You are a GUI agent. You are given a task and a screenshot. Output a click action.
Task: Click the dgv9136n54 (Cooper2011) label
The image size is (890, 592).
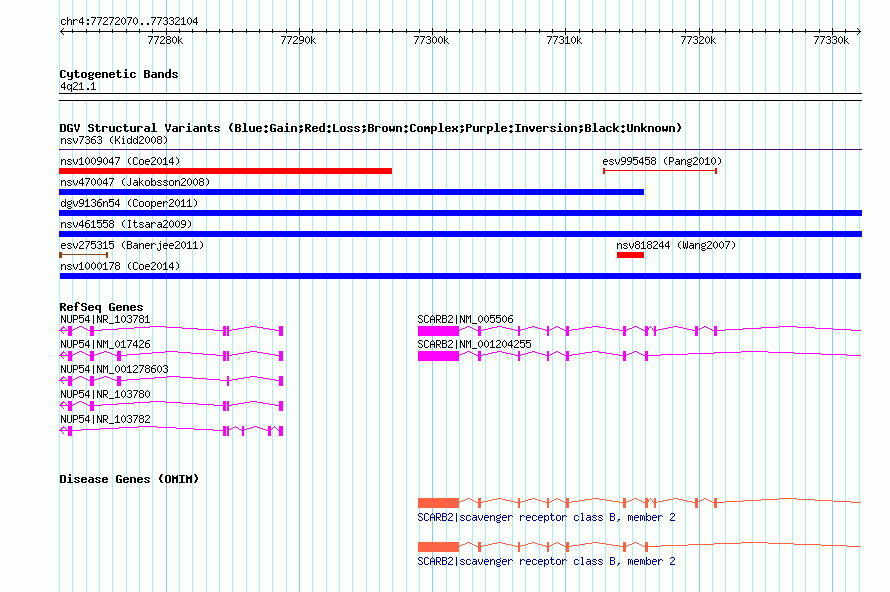129,203
